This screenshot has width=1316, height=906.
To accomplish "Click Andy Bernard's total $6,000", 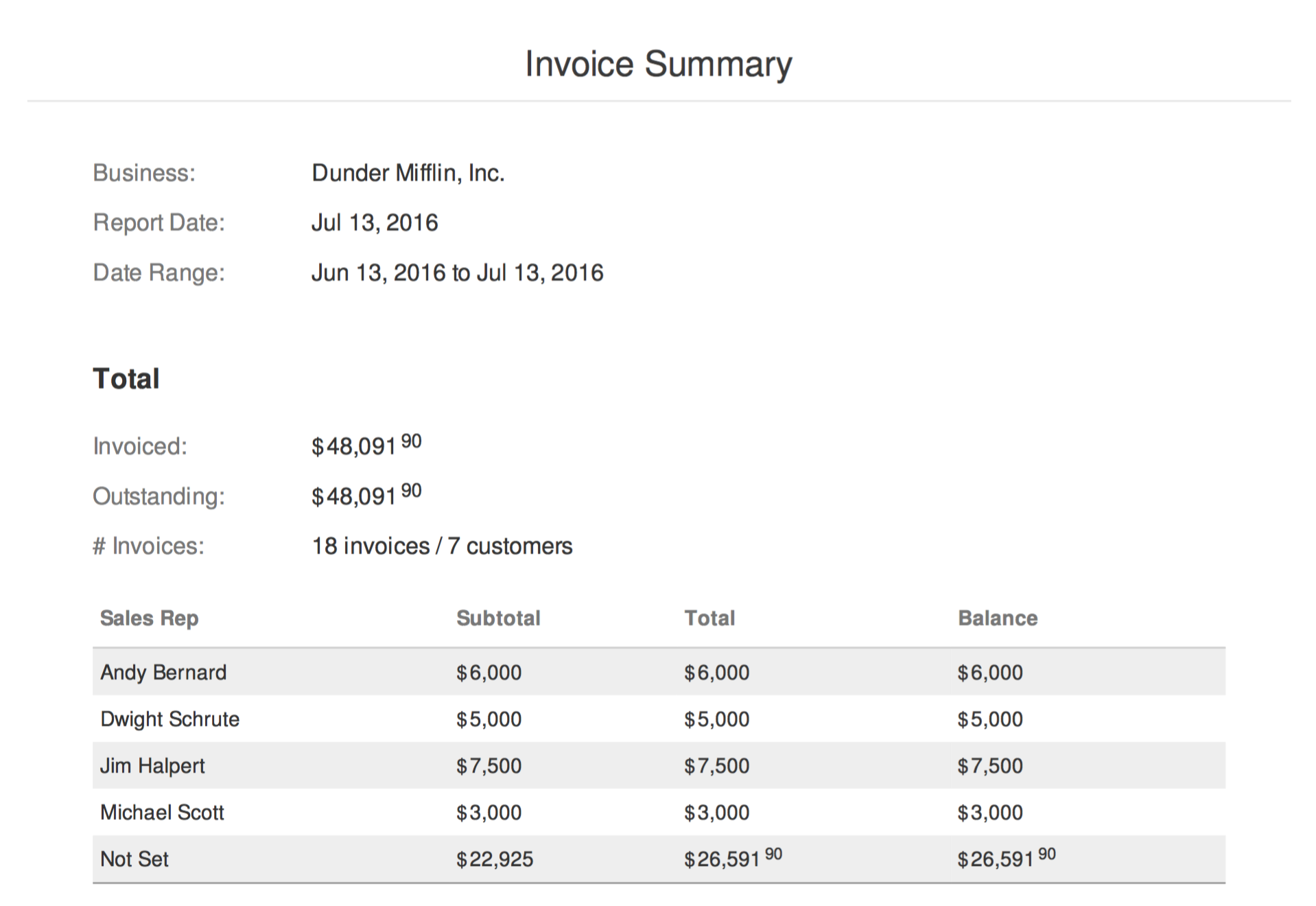I will pyautogui.click(x=717, y=673).
